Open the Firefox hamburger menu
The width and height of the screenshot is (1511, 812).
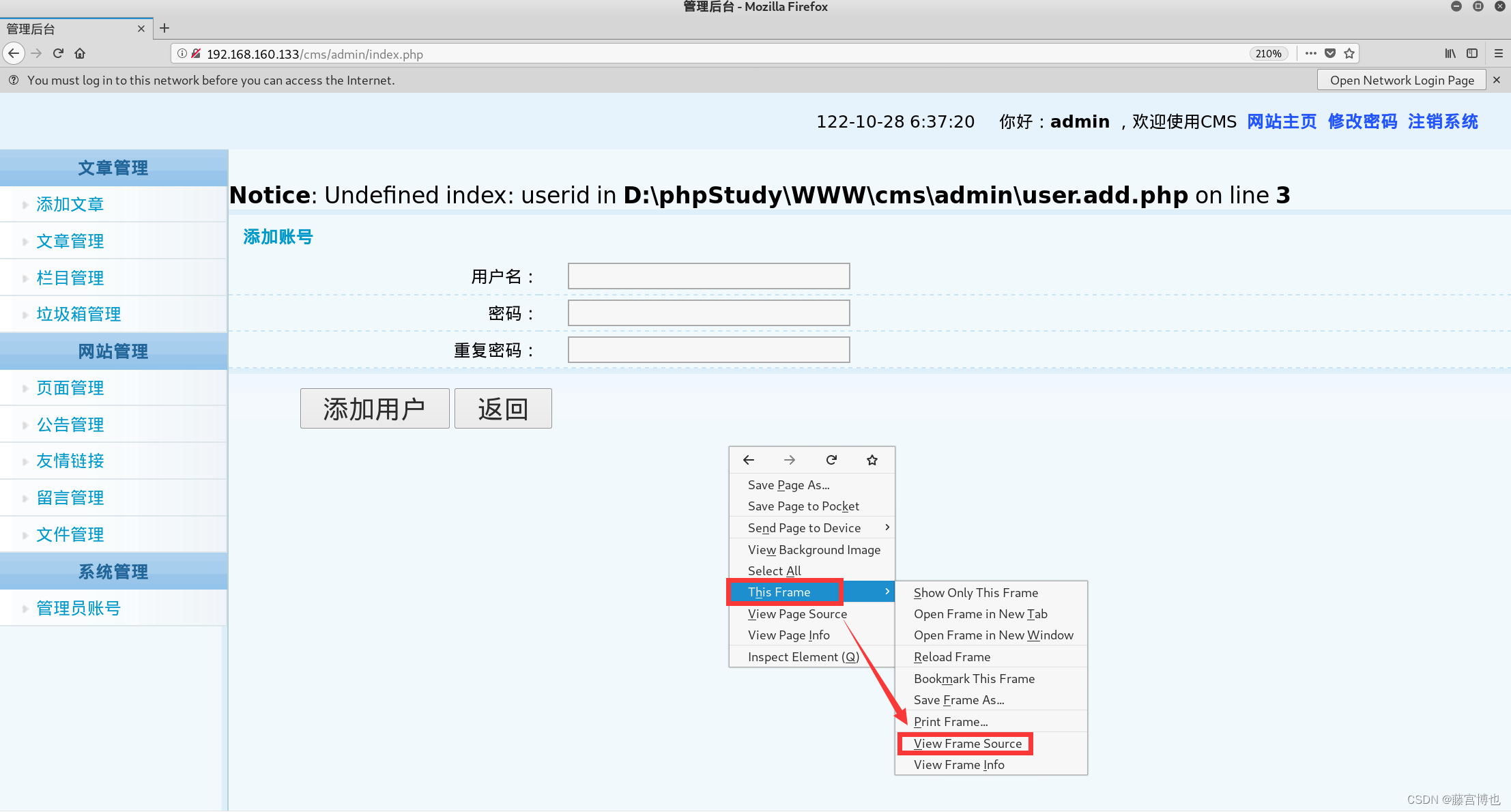point(1499,53)
